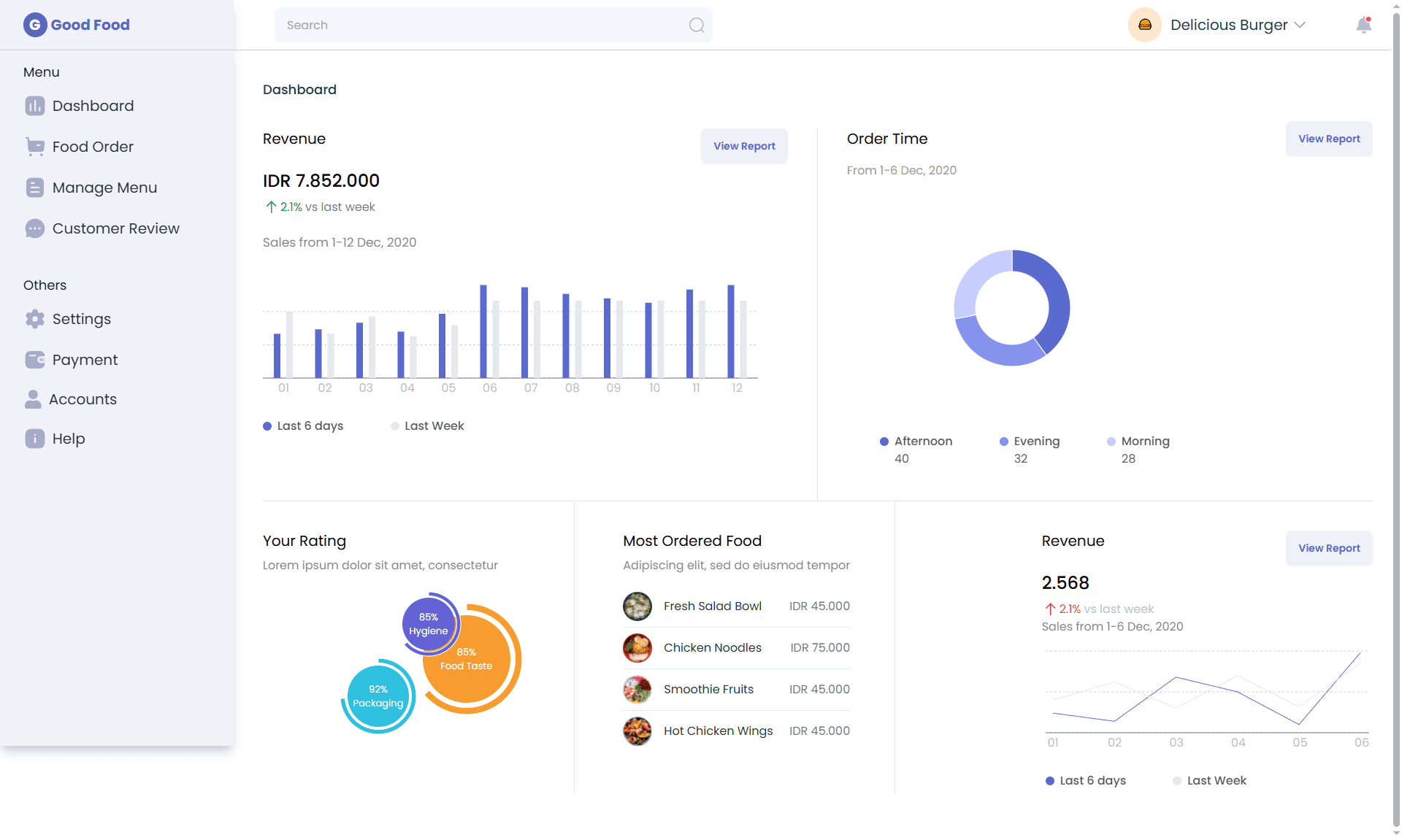Screen dimensions: 1402x840
Task: Click Last 6 days legend under line chart
Action: click(1086, 781)
